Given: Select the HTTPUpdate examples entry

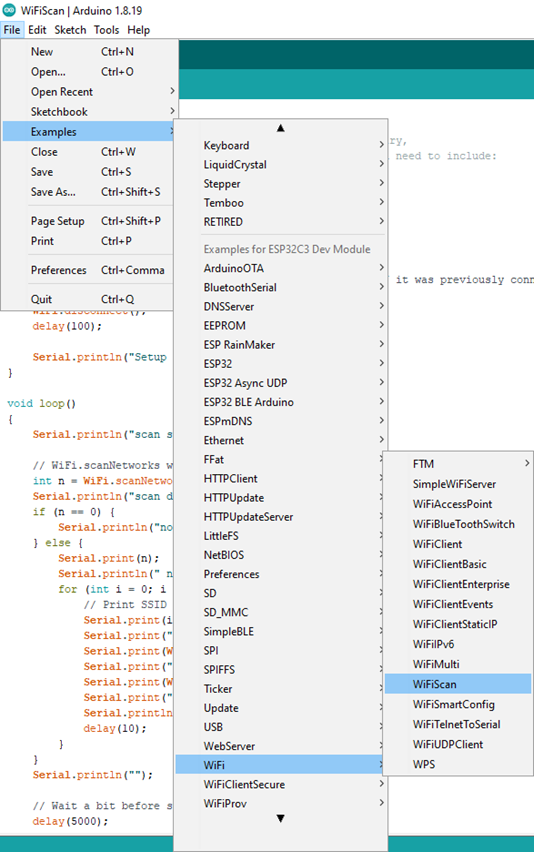Looking at the screenshot, I should coord(280,498).
